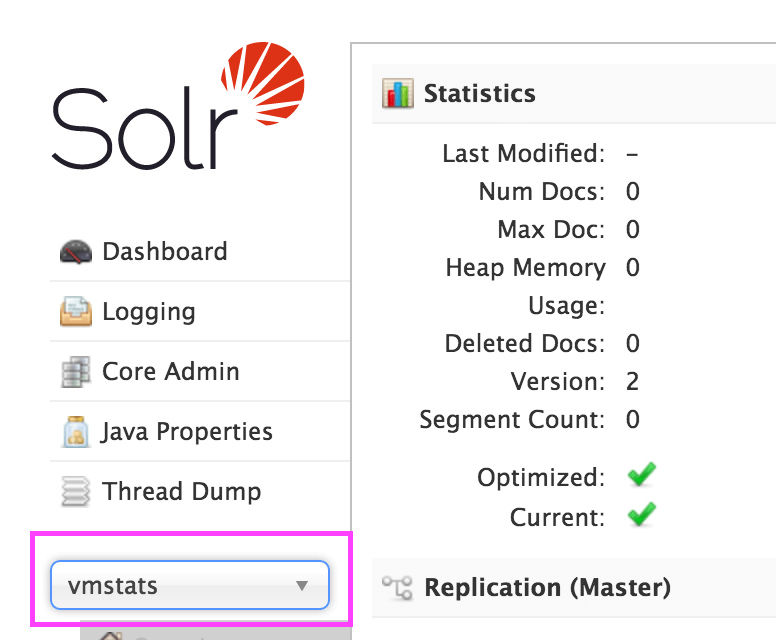
Task: Click the Current label
Action: coord(558,518)
